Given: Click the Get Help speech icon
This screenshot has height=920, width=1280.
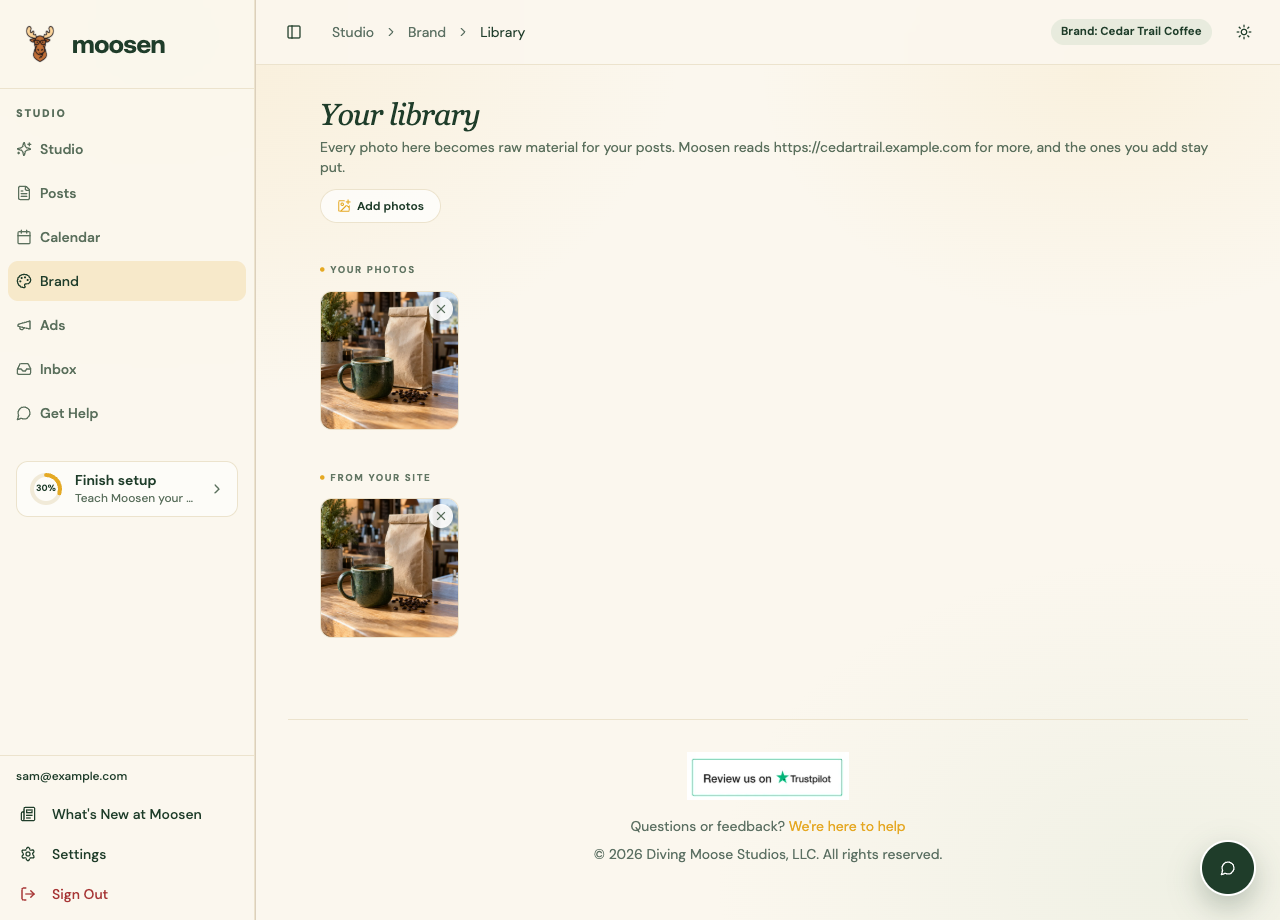Looking at the screenshot, I should pos(24,413).
